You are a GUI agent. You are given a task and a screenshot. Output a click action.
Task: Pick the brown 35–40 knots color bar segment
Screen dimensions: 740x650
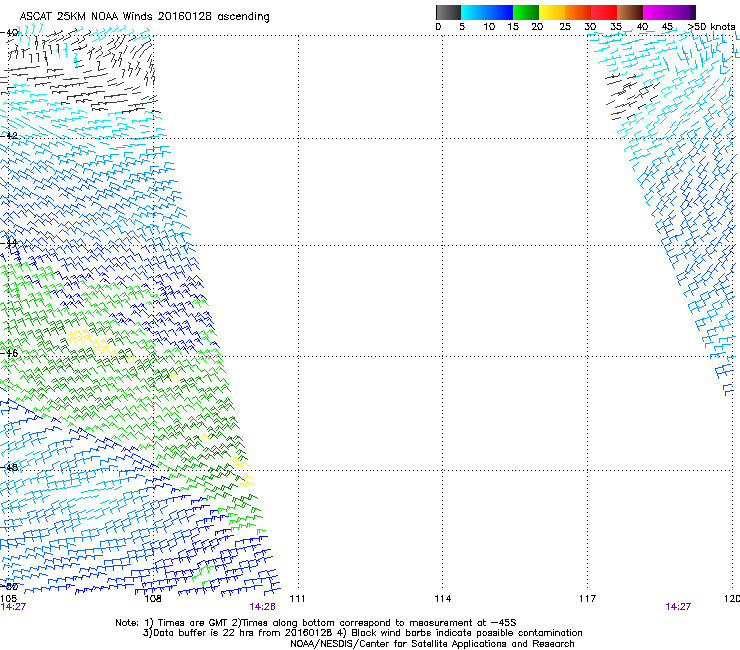point(630,12)
